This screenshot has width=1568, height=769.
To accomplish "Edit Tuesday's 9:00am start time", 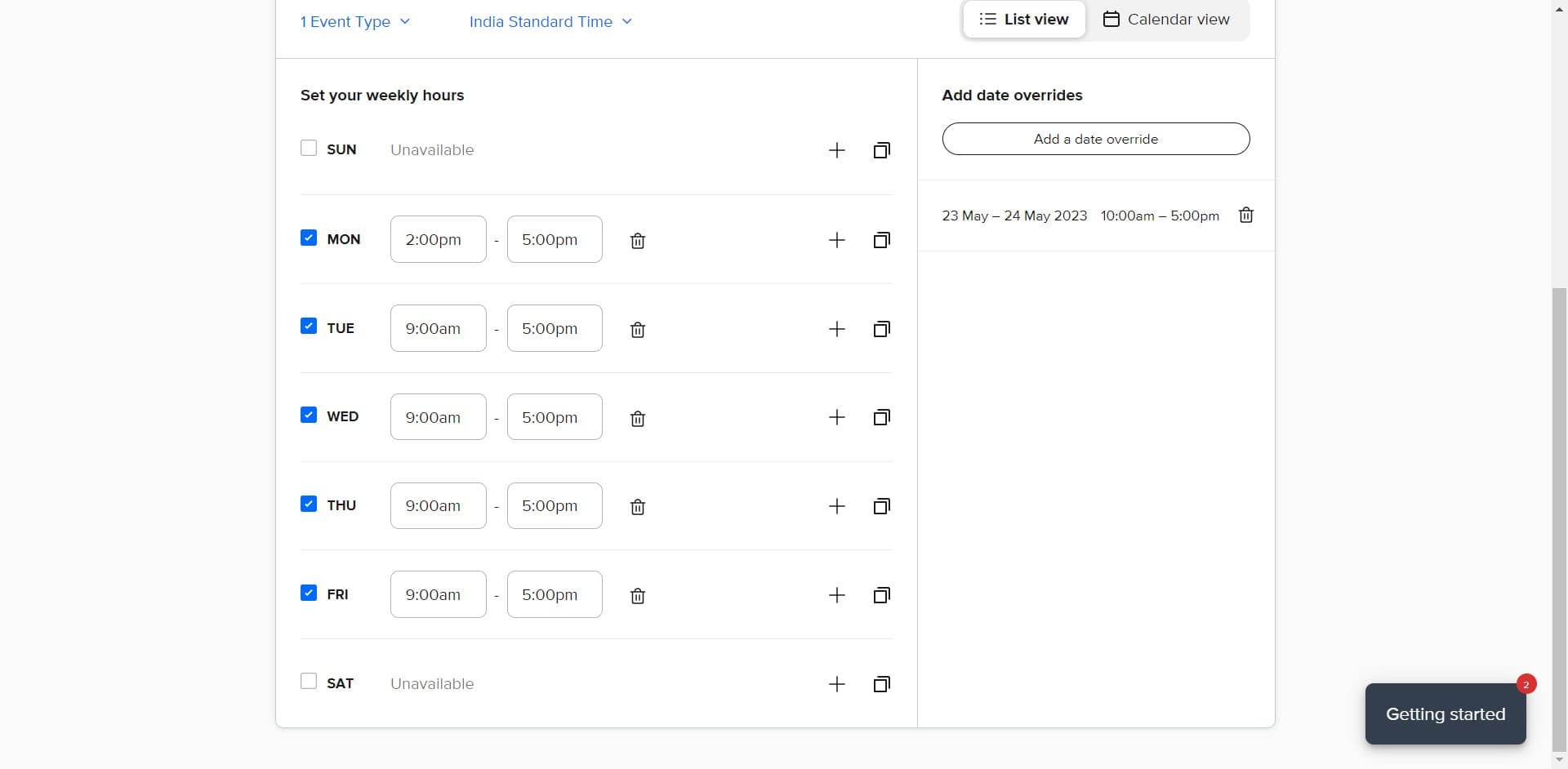I will [438, 328].
